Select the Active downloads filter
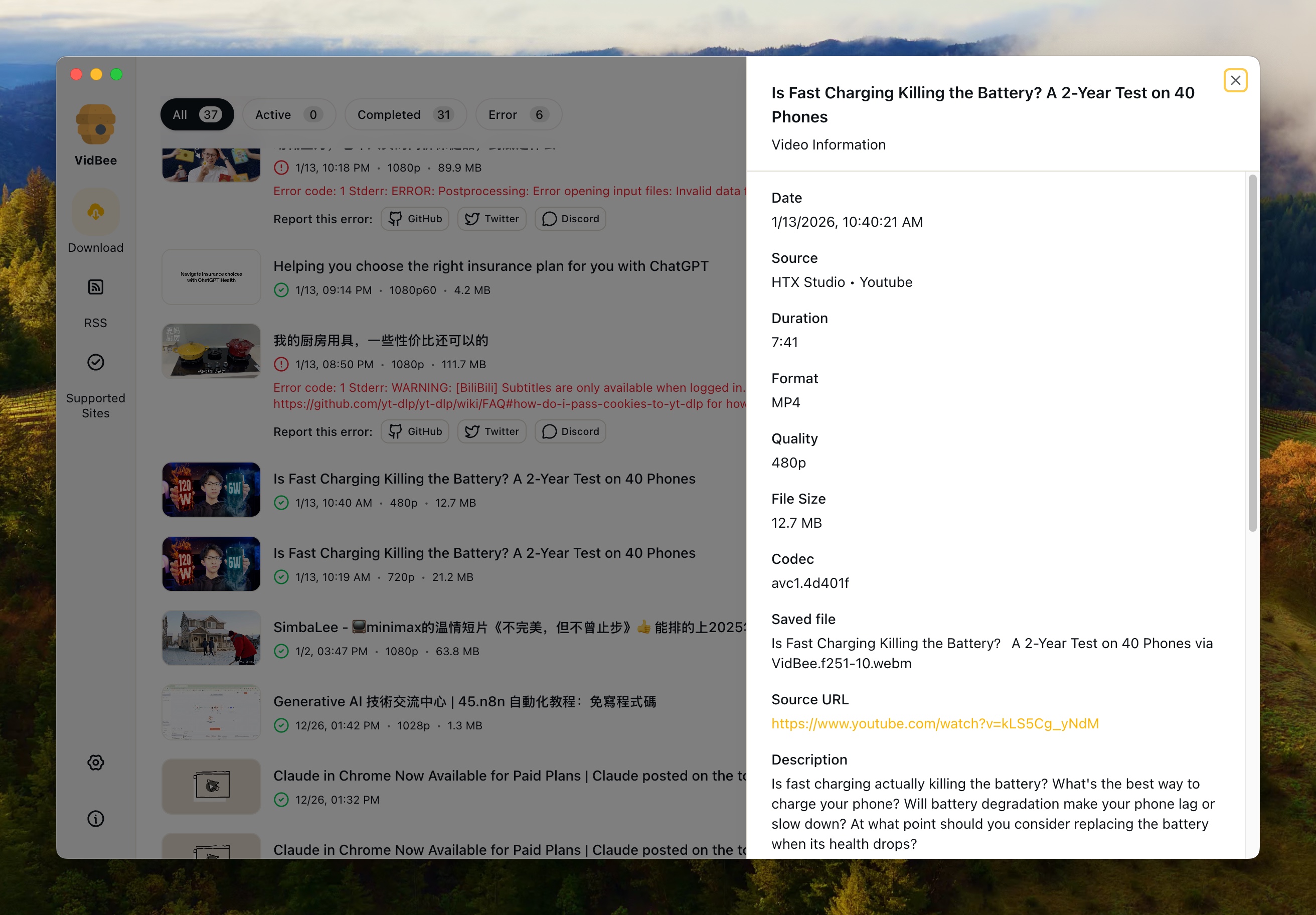The image size is (1316, 915). (x=289, y=115)
